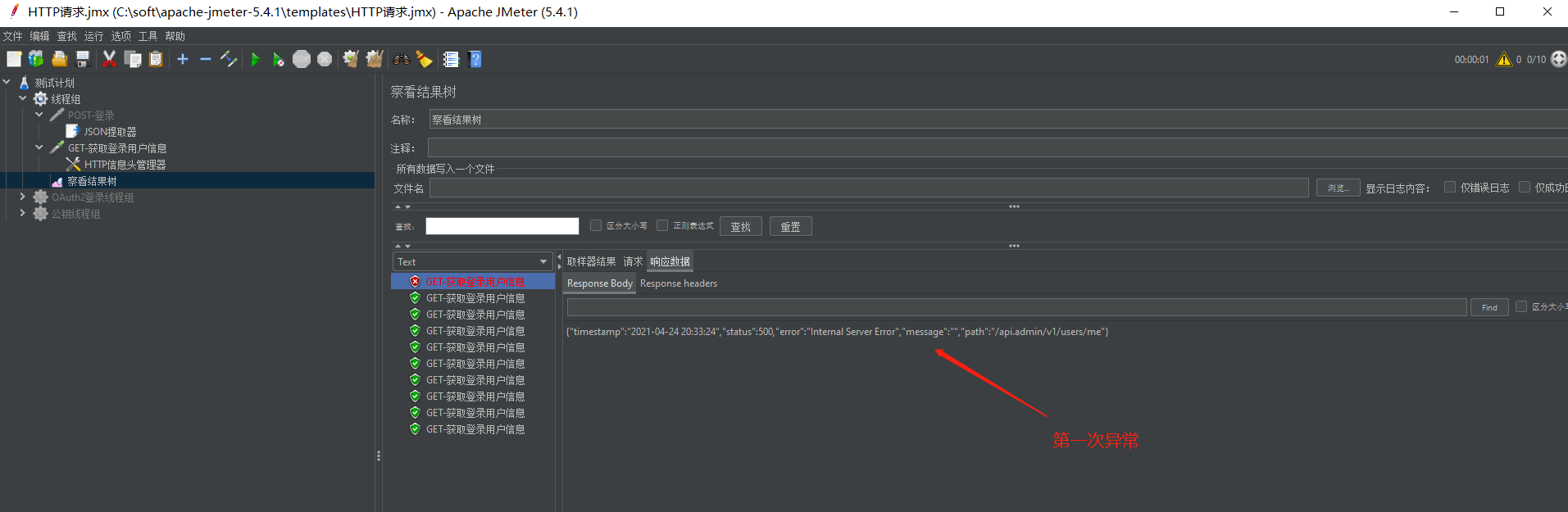
Task: Open the 帮助 menu
Action: [175, 36]
